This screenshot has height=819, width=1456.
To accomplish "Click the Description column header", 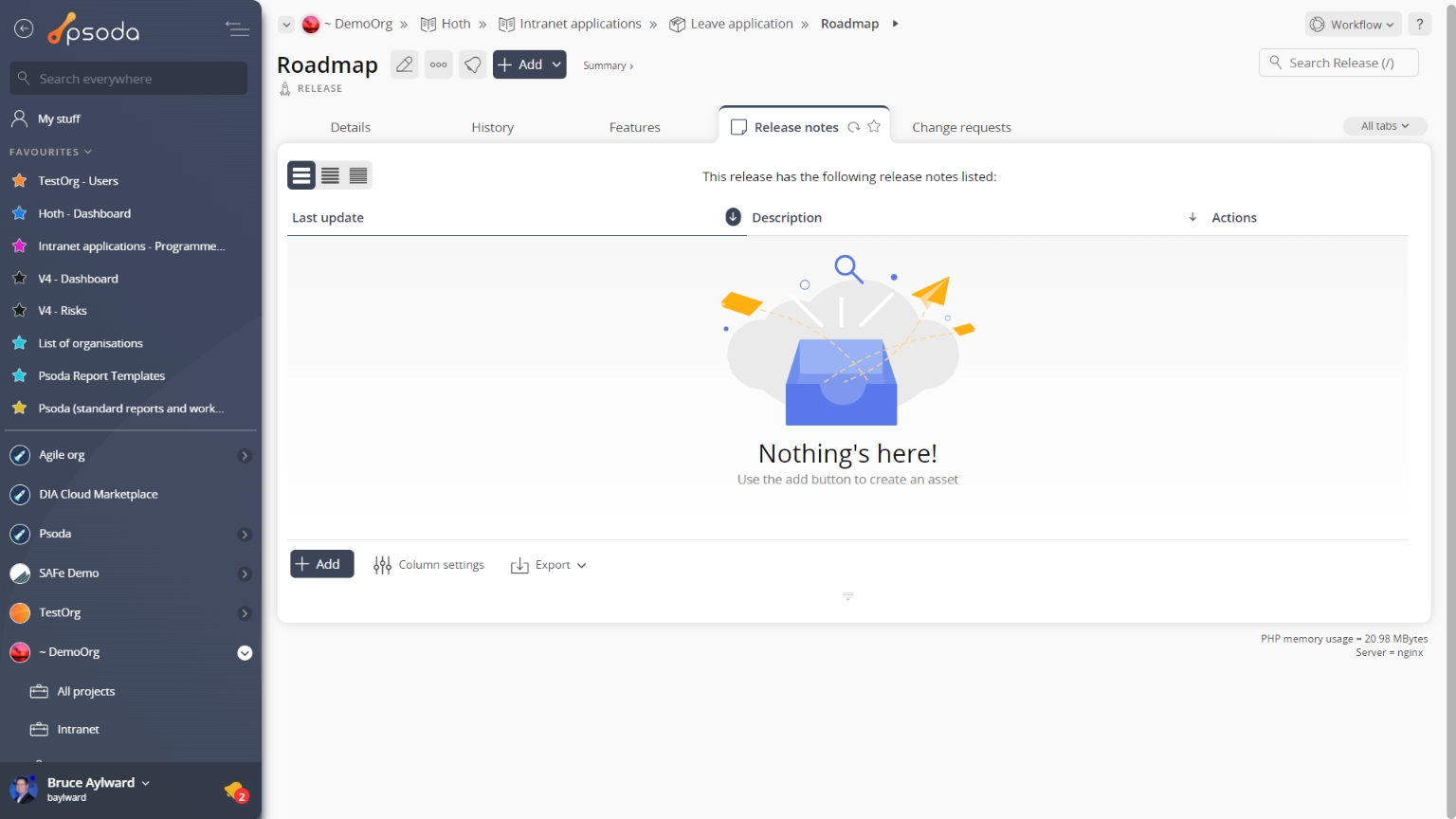I will pyautogui.click(x=787, y=217).
